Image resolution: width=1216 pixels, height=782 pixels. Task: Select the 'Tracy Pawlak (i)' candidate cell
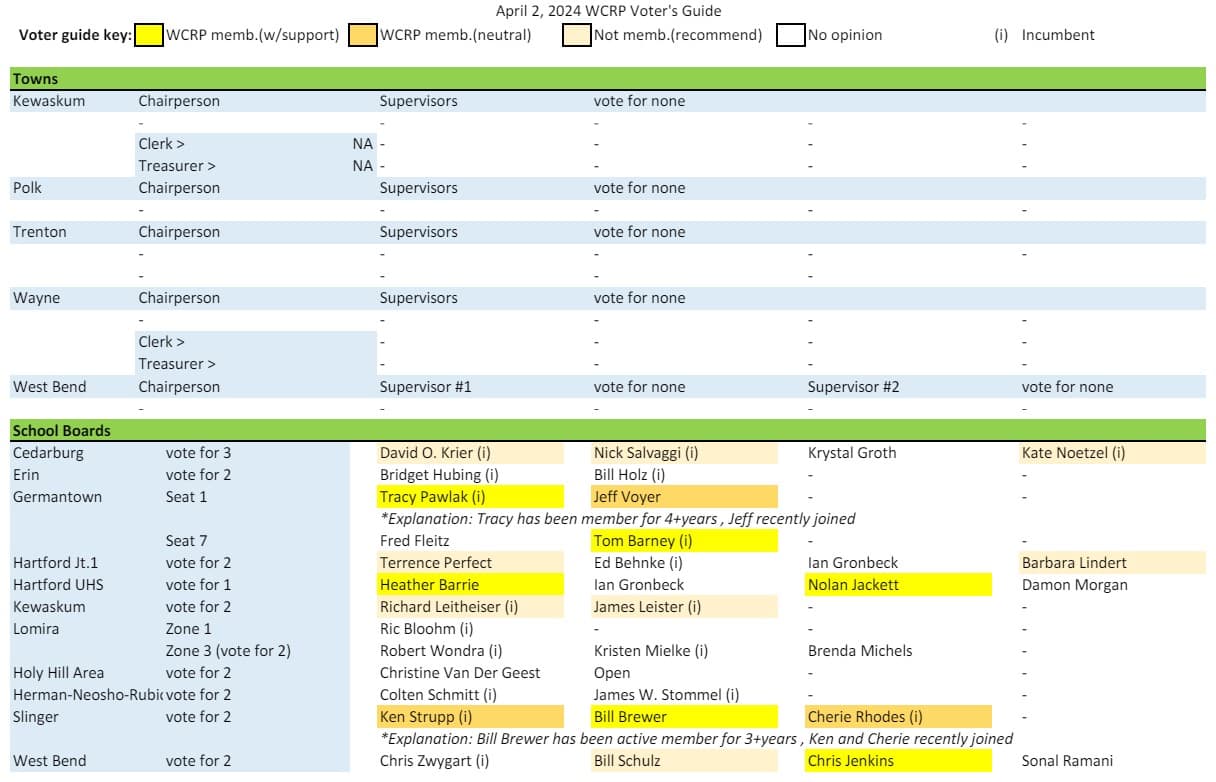click(x=471, y=496)
